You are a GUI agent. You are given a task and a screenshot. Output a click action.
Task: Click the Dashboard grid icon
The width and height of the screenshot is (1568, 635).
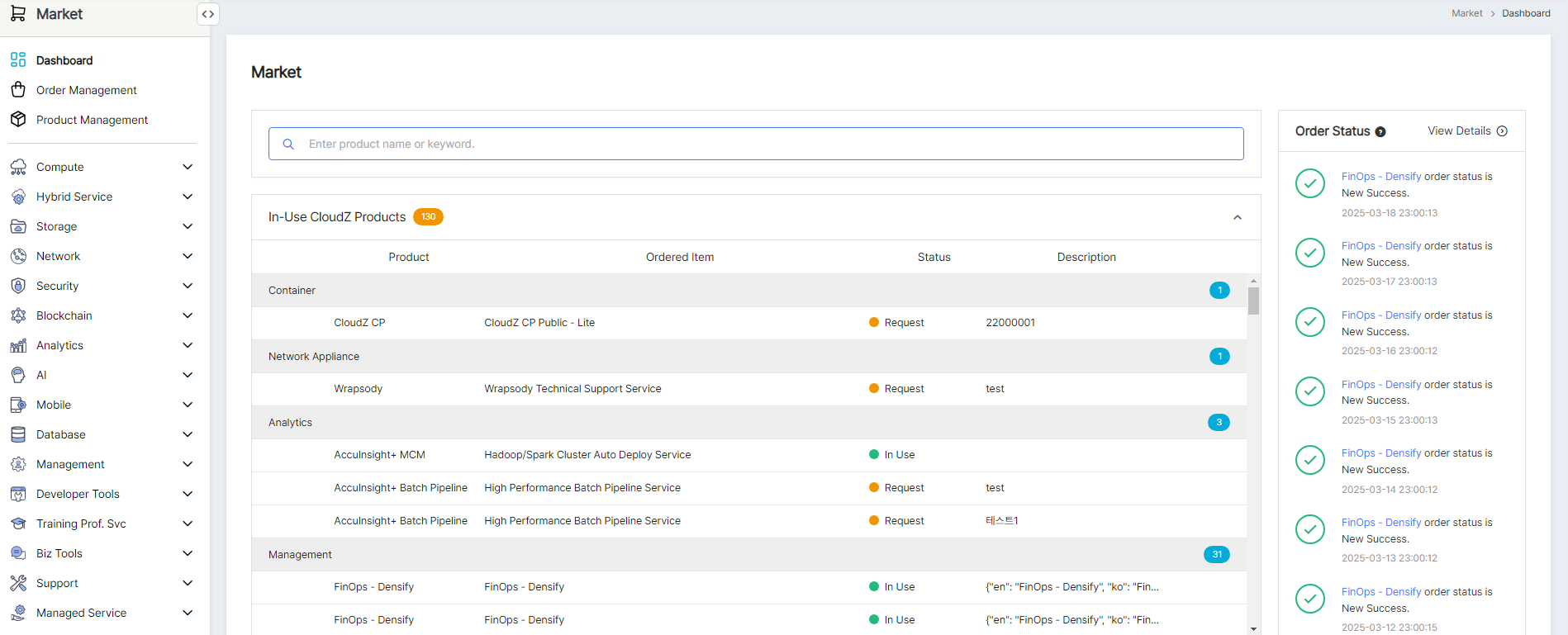(x=18, y=59)
